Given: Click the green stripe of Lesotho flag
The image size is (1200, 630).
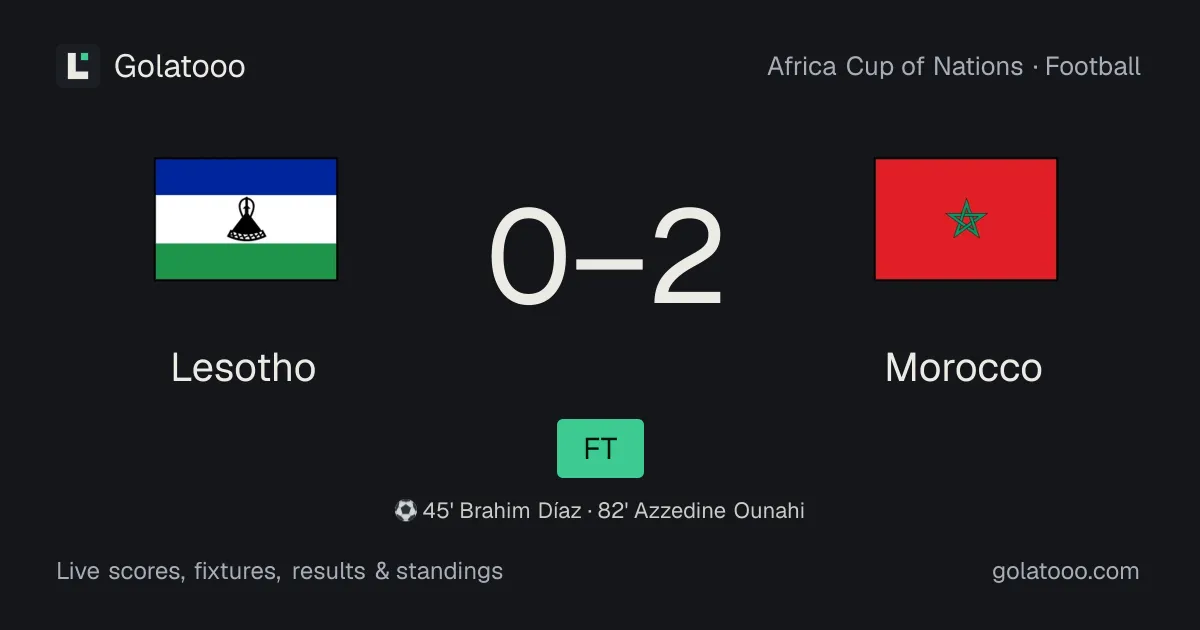Looking at the screenshot, I should 246,261.
